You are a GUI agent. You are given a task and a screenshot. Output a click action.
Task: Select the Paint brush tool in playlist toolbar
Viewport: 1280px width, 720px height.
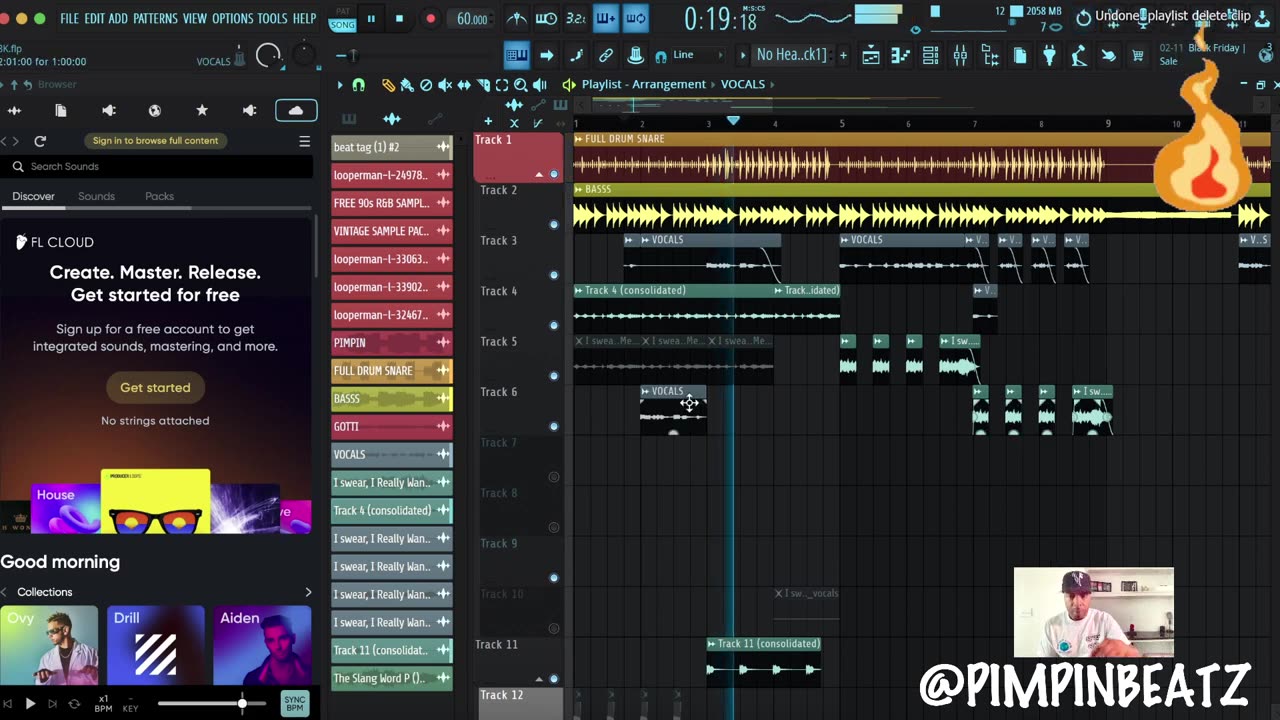pyautogui.click(x=408, y=85)
